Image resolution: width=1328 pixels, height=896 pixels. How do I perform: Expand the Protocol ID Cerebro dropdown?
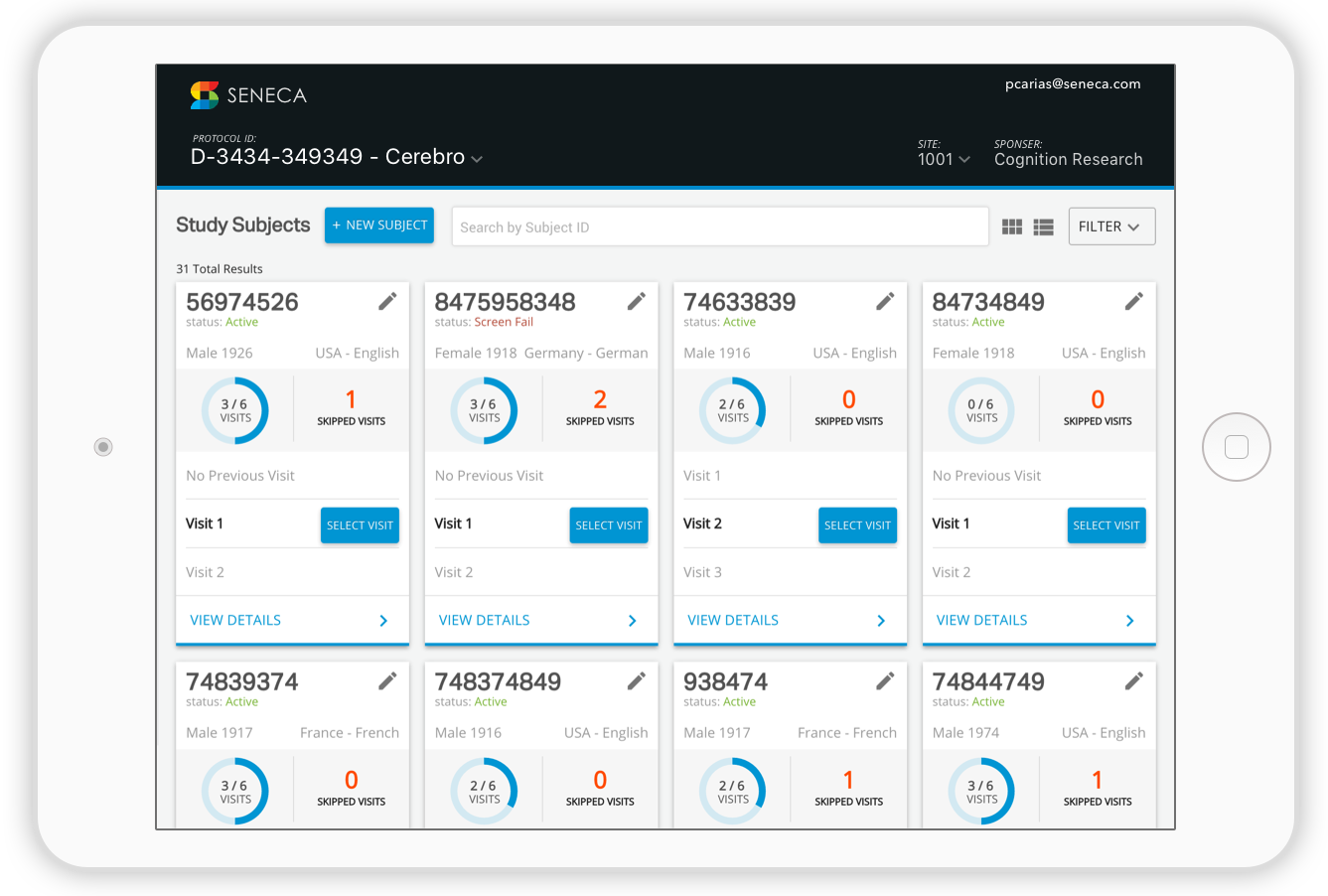tap(477, 159)
